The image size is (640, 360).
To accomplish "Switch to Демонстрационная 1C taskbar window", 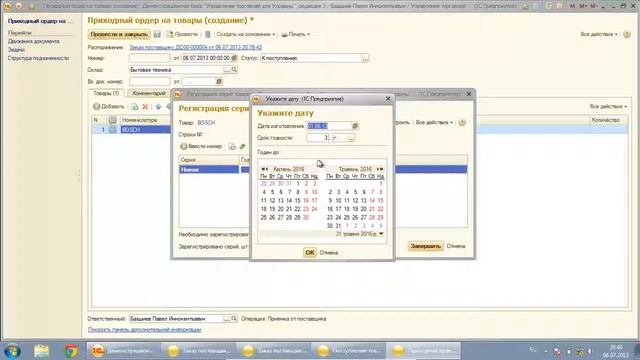I will pyautogui.click(x=123, y=351).
